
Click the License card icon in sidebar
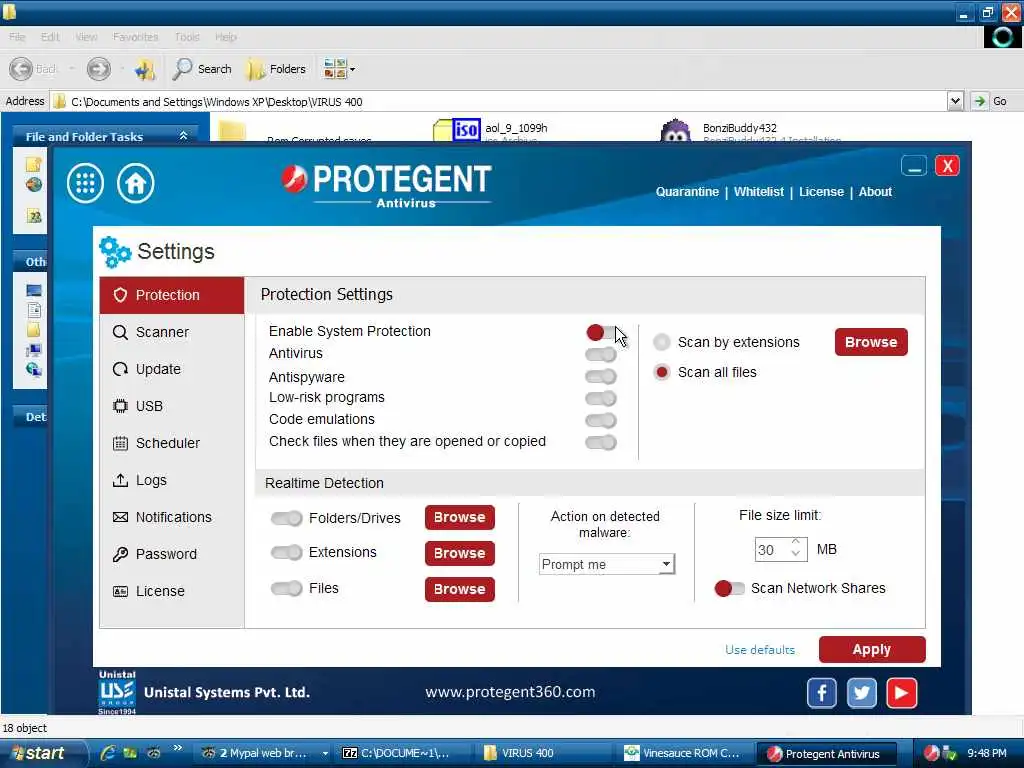point(120,591)
